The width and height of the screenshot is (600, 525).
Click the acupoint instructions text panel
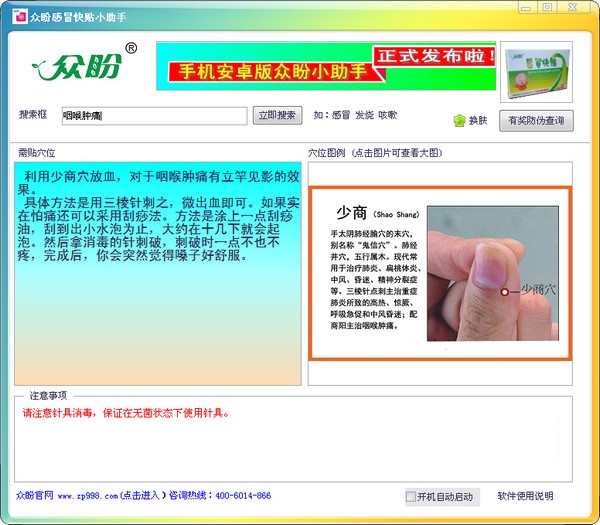[158, 273]
